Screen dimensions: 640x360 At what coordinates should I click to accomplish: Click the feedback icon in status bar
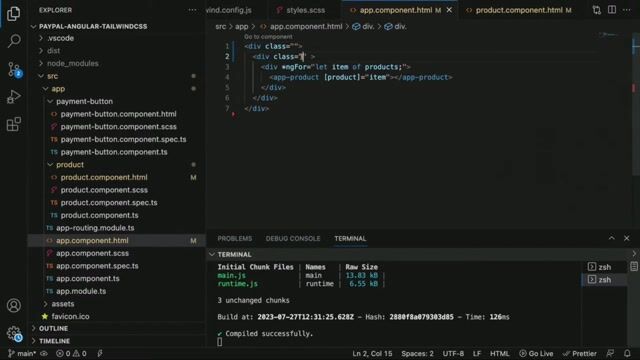coord(610,353)
